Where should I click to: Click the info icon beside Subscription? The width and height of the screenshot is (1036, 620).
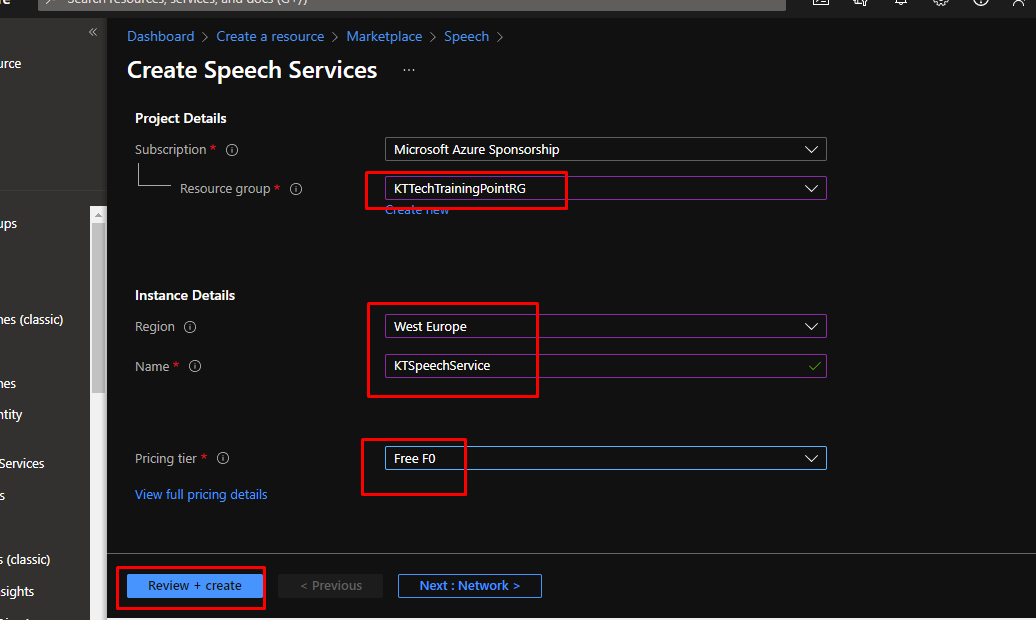[x=232, y=150]
